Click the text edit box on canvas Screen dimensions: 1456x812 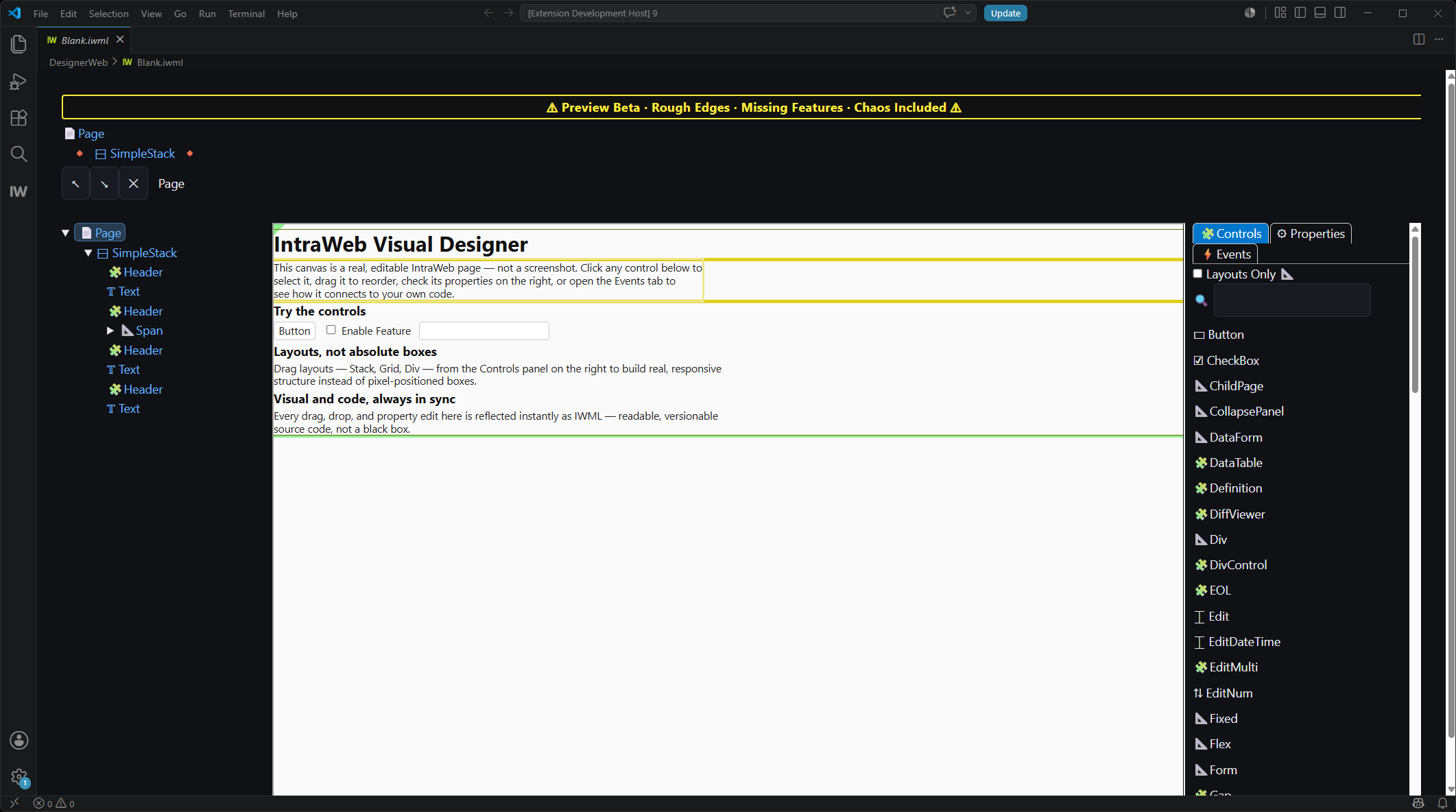click(x=484, y=331)
